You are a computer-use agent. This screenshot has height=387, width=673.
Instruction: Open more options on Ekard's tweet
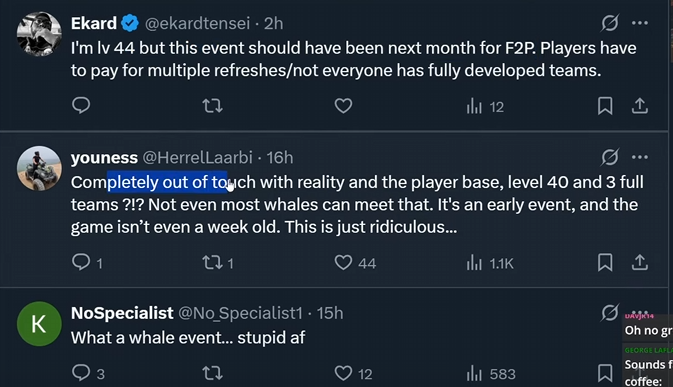(640, 23)
